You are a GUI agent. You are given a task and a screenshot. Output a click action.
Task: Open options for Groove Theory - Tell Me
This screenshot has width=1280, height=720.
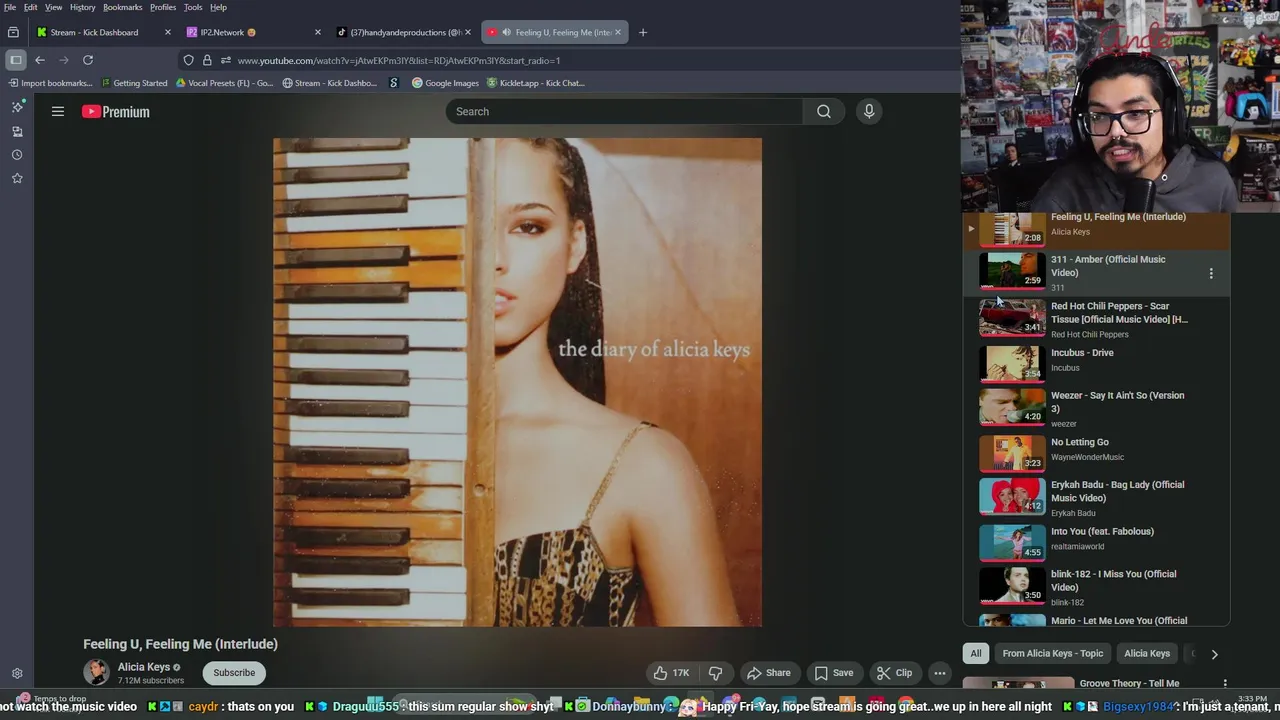coord(1225,684)
